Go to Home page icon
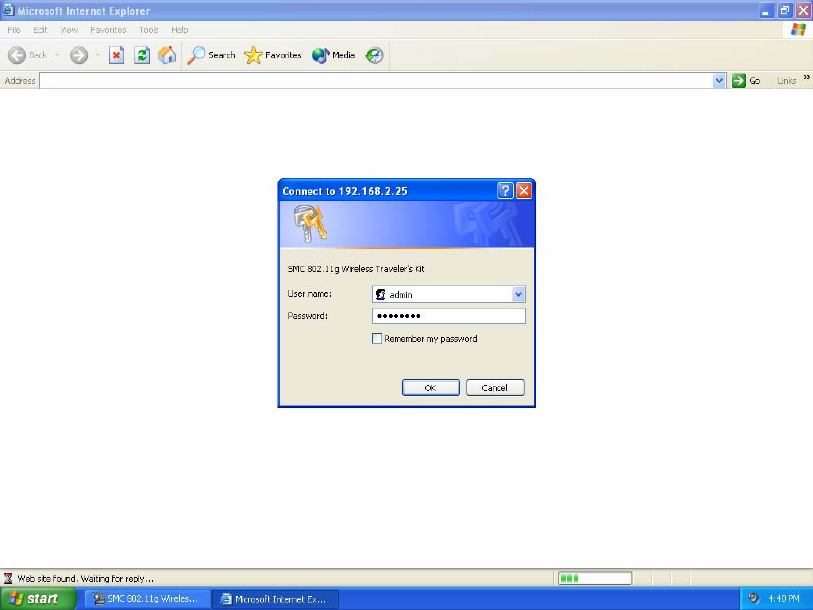The image size is (813, 610). 167,55
